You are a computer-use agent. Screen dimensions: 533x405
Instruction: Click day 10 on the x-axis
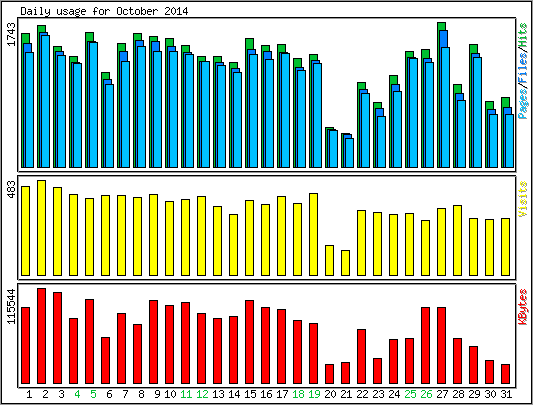pyautogui.click(x=170, y=394)
